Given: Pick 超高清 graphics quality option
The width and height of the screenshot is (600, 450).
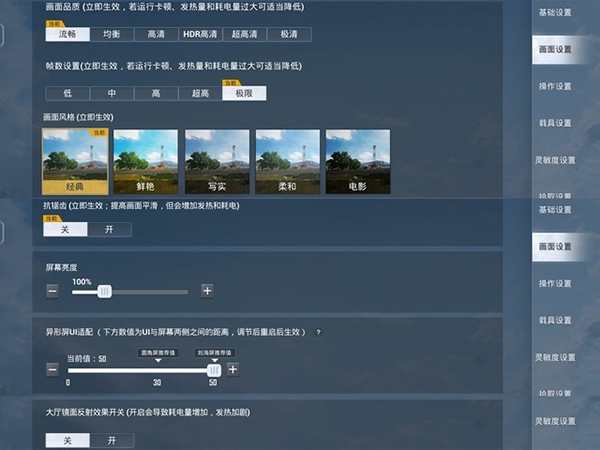Looking at the screenshot, I should pyautogui.click(x=245, y=34).
